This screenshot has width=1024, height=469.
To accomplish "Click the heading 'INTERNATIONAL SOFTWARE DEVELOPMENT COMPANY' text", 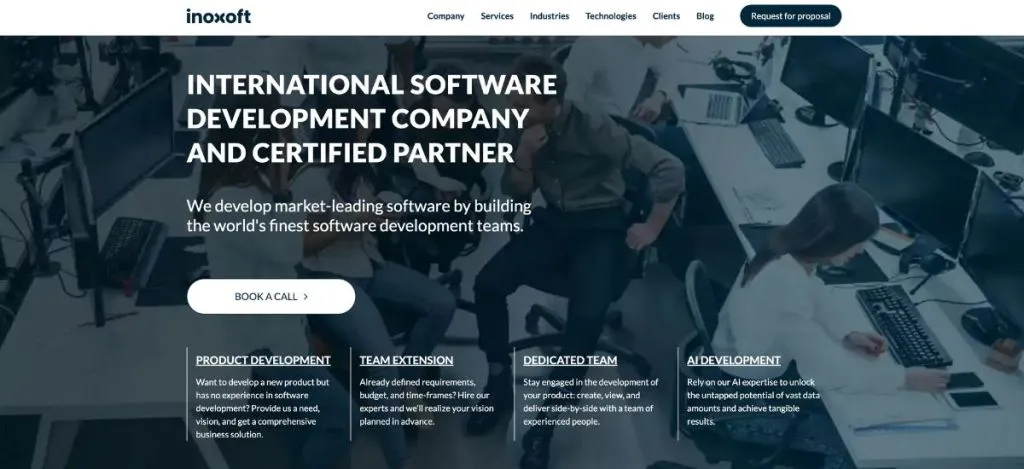I will [372, 118].
